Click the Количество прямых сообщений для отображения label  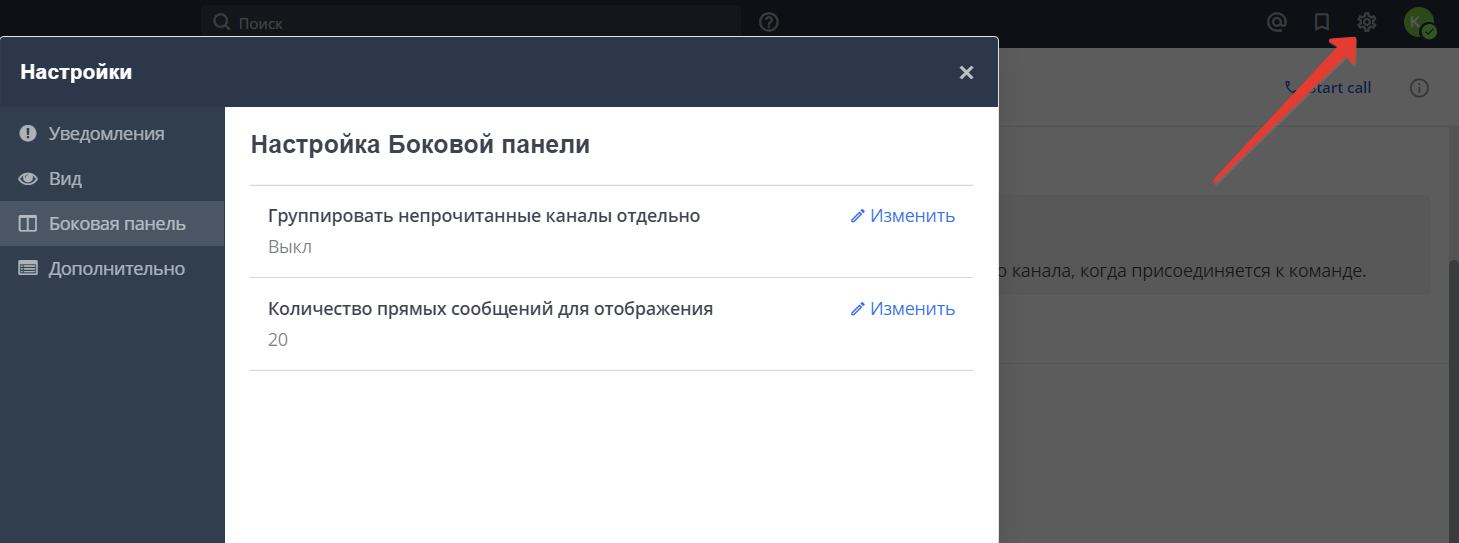click(490, 309)
